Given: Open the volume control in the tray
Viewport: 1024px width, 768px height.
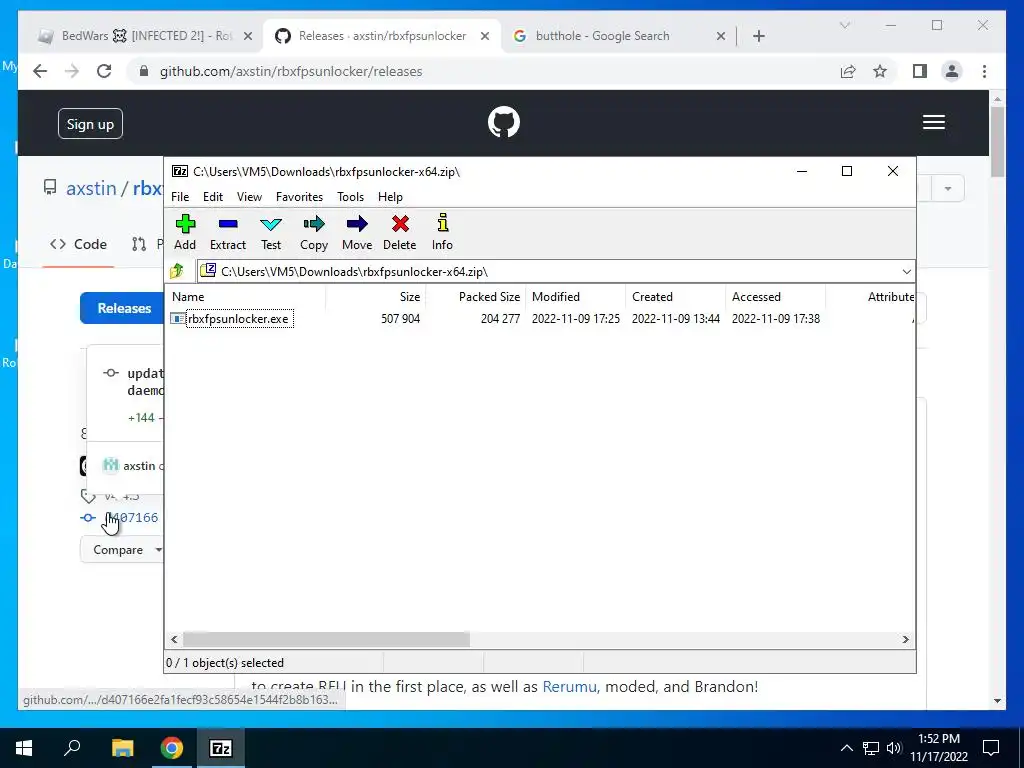Looking at the screenshot, I should (894, 748).
